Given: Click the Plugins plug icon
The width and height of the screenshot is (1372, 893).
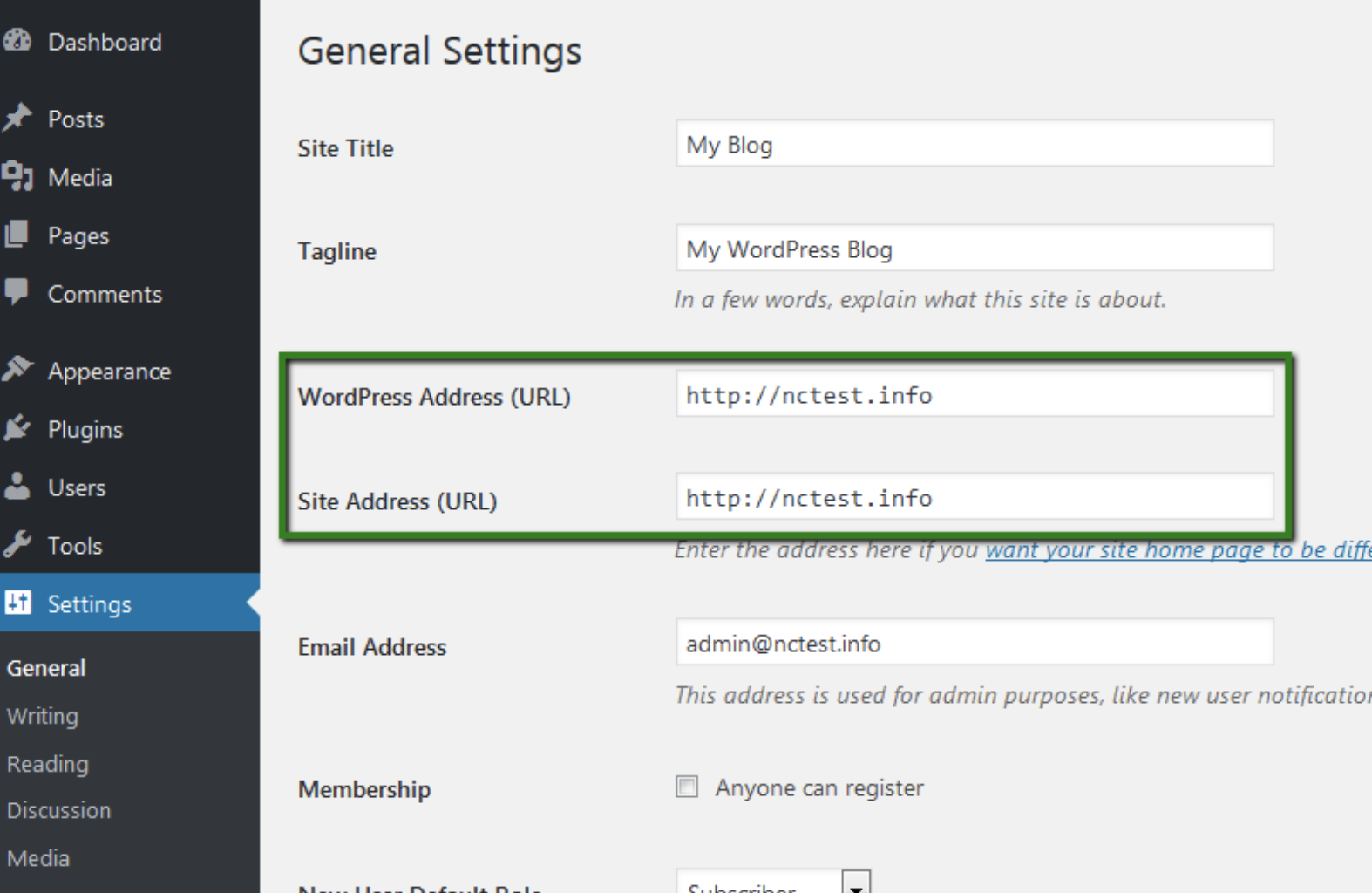Looking at the screenshot, I should [17, 428].
